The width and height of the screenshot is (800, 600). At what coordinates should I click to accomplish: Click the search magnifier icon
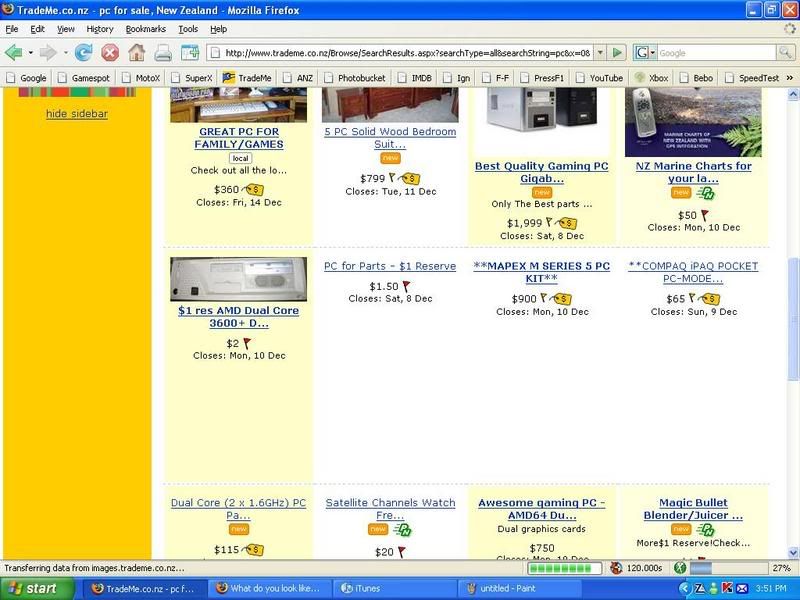(784, 53)
